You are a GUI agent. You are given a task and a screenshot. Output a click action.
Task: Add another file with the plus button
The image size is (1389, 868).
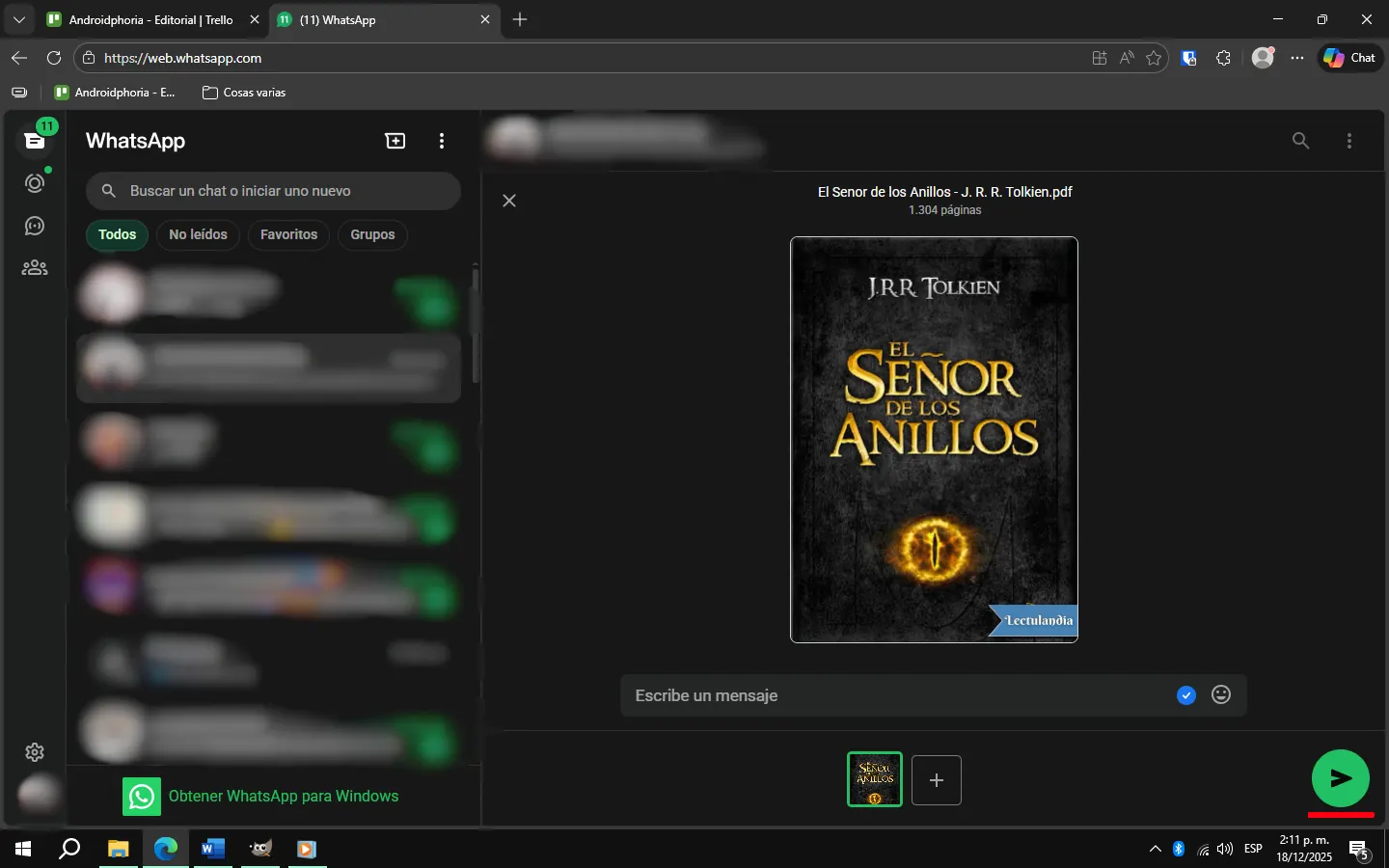coord(936,779)
